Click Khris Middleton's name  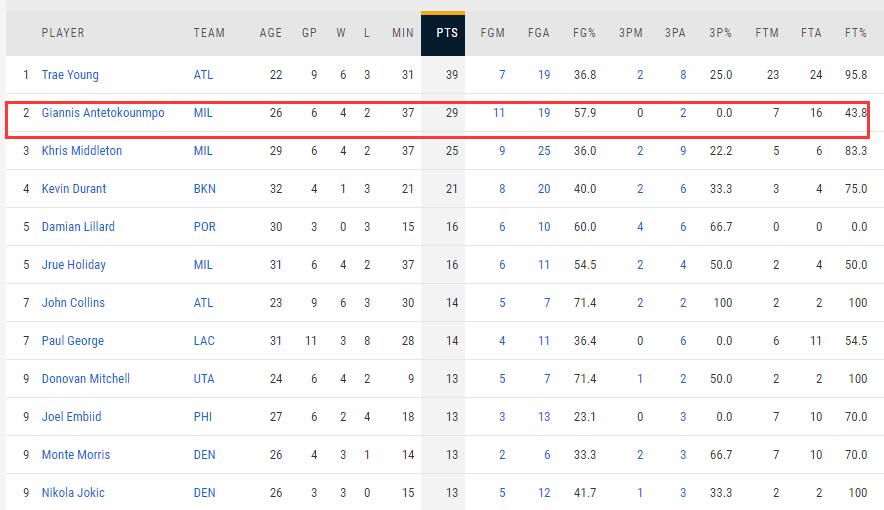[x=82, y=150]
